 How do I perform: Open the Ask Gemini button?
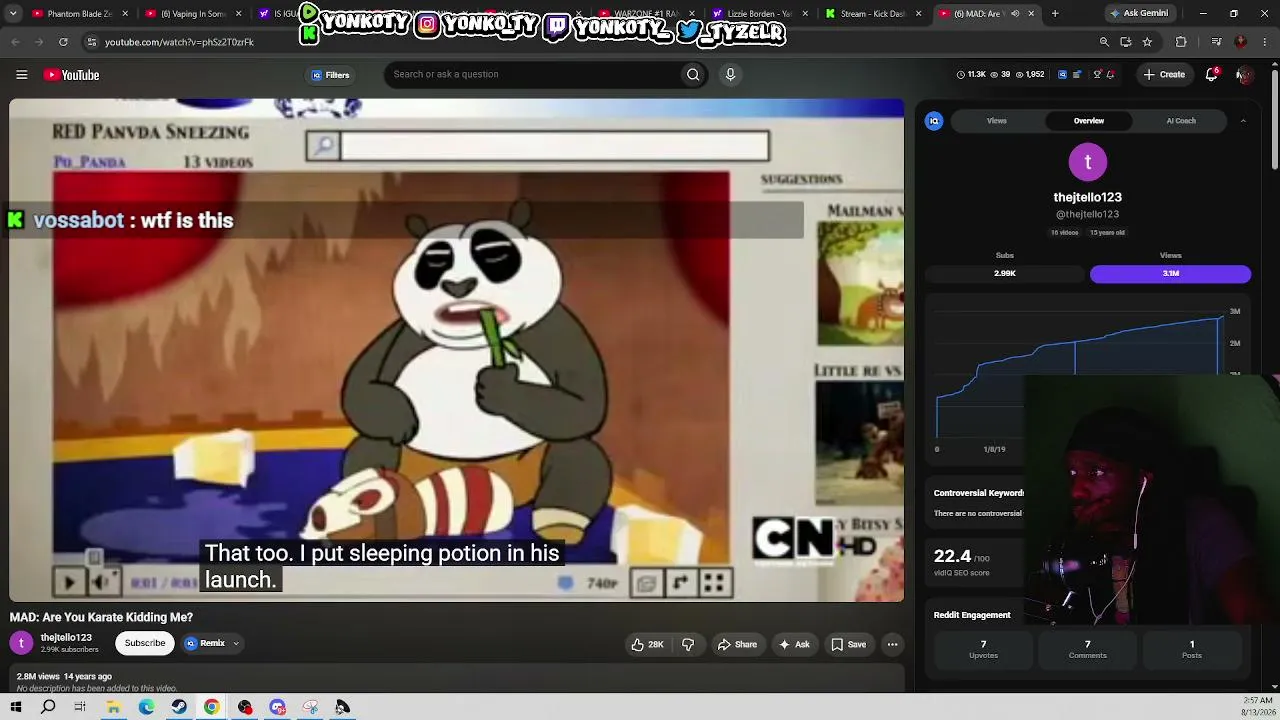pos(1139,14)
